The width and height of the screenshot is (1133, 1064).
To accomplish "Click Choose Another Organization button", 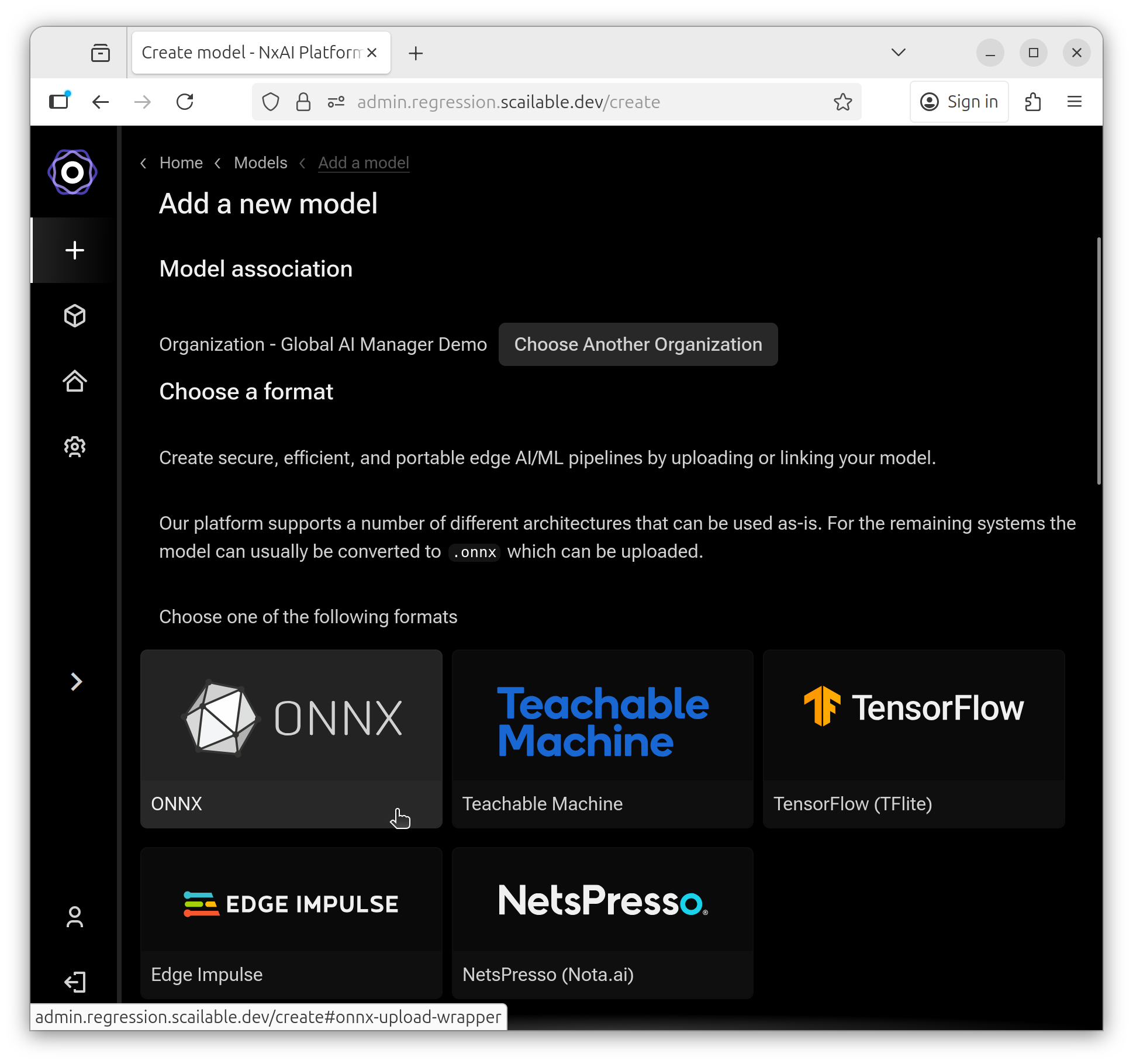I will point(638,344).
